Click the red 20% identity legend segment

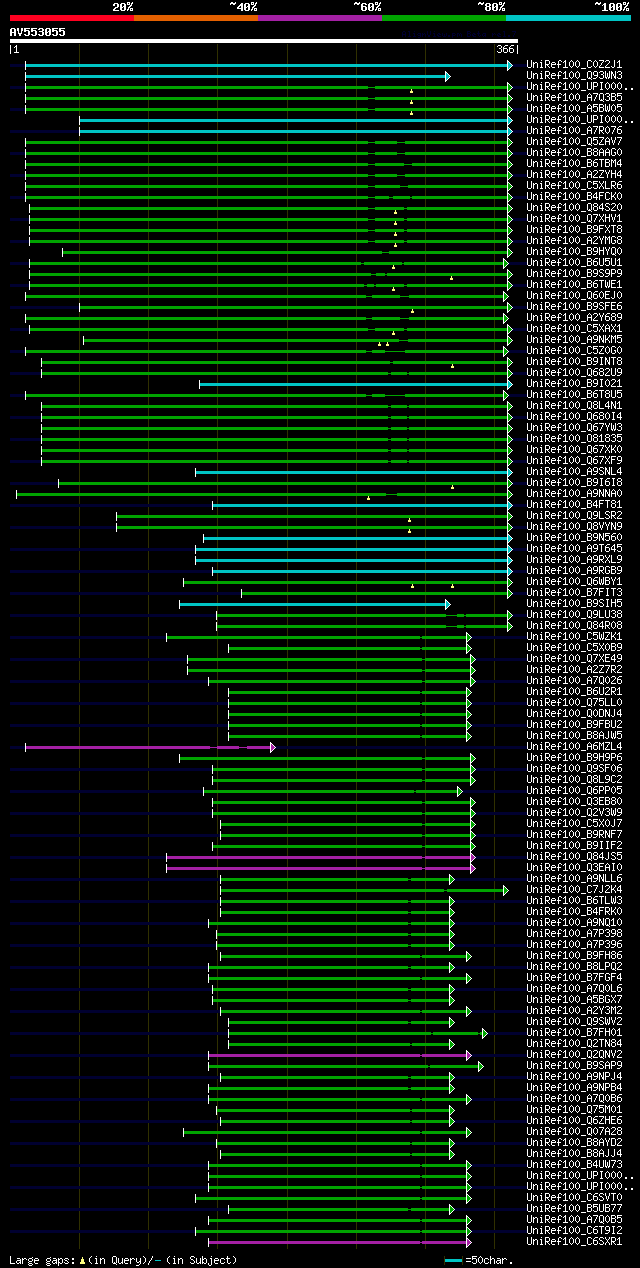tap(71, 18)
